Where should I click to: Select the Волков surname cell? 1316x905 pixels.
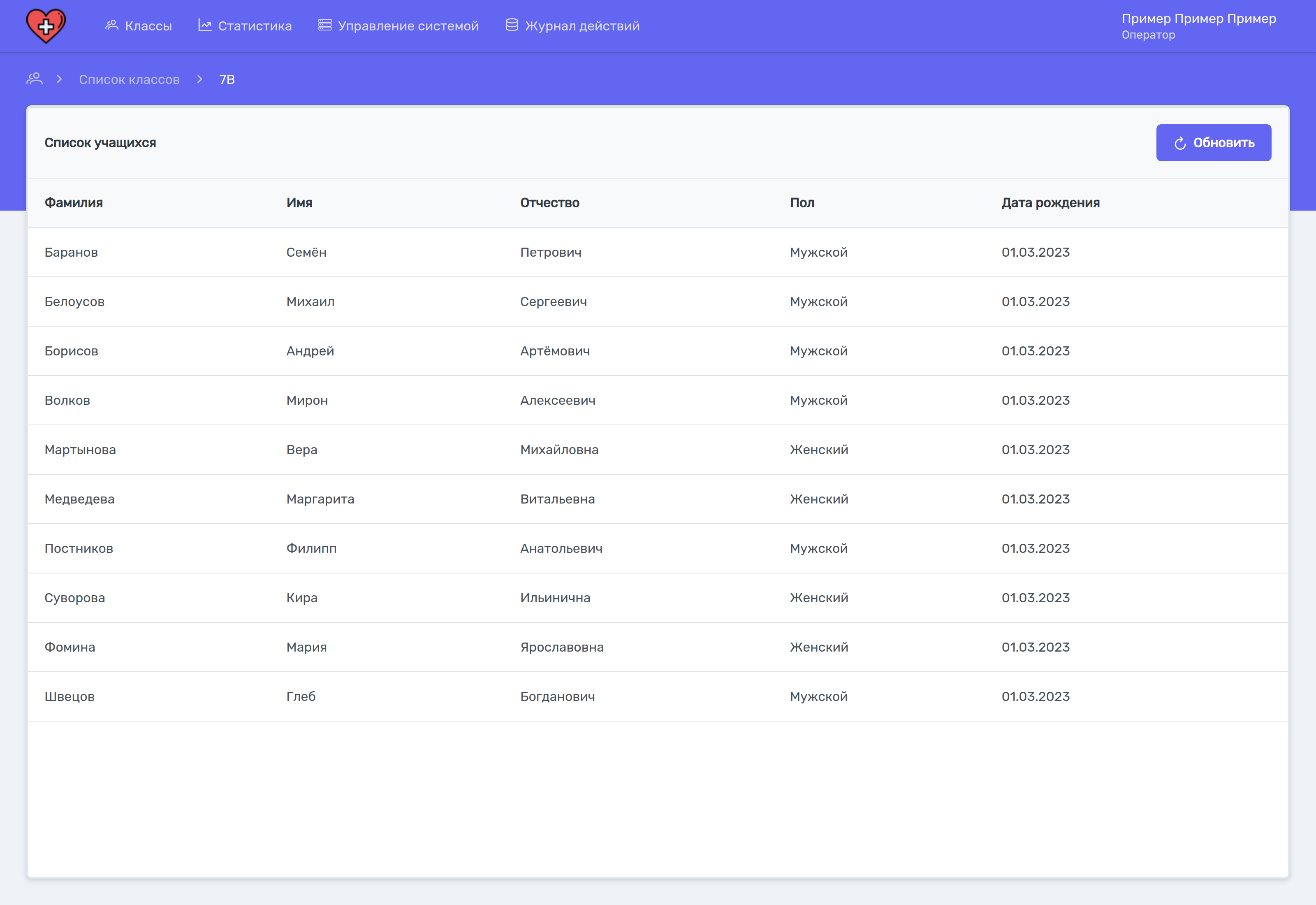(67, 400)
